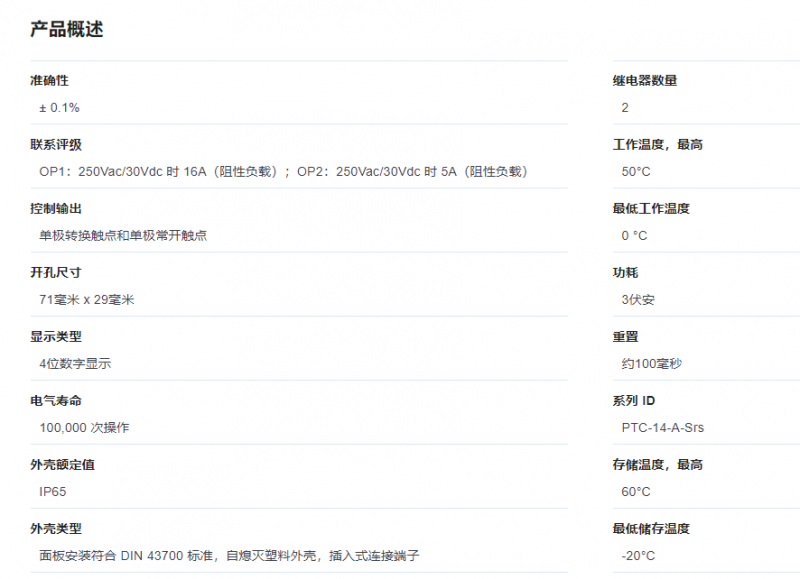Screen dimensions: 800x579
Task: Select the 准确性 label
Action: (x=49, y=80)
